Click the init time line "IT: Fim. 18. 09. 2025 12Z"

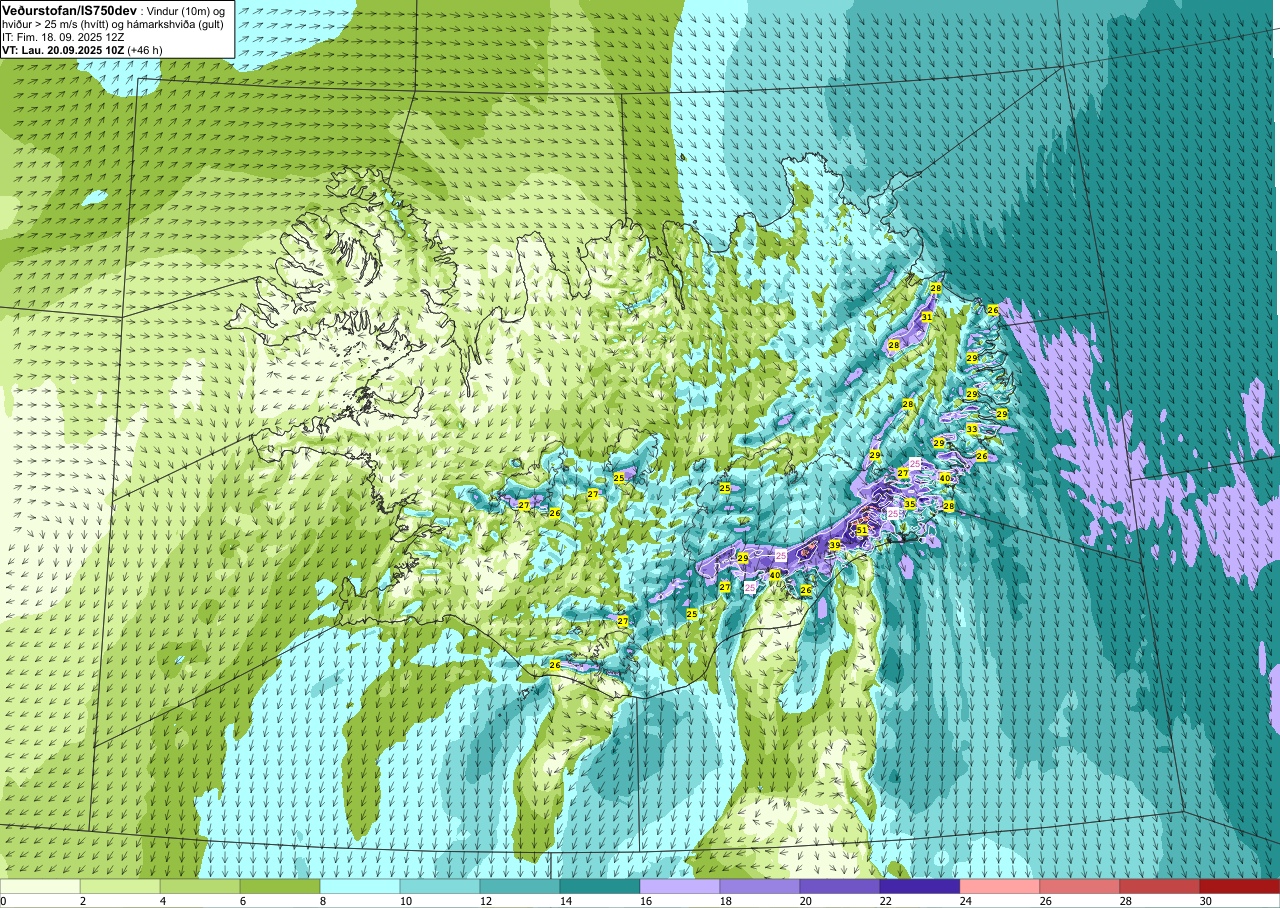click(x=63, y=36)
